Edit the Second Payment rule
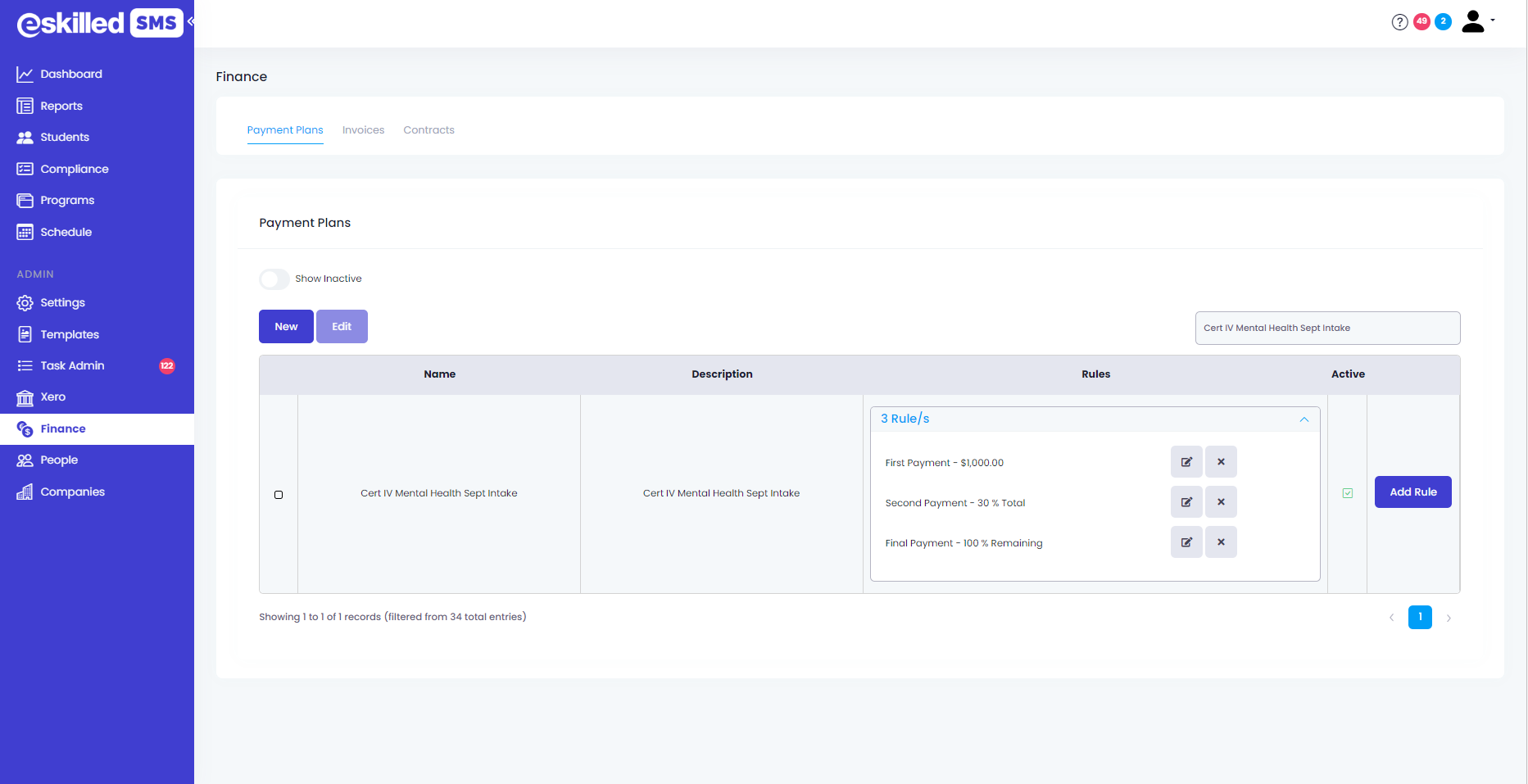1528x784 pixels. [1186, 502]
